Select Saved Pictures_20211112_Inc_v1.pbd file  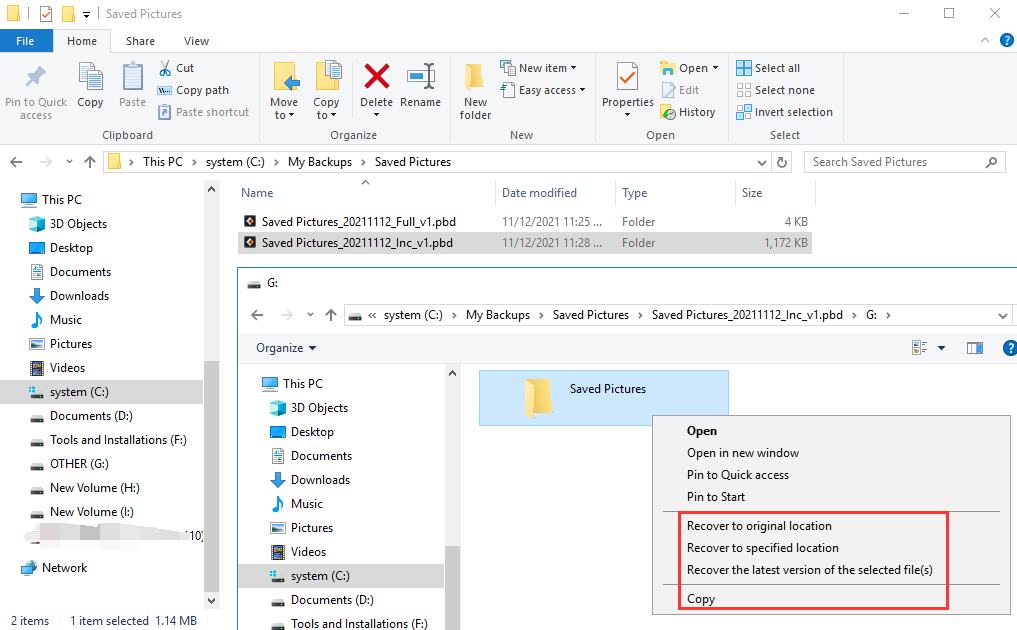click(357, 243)
